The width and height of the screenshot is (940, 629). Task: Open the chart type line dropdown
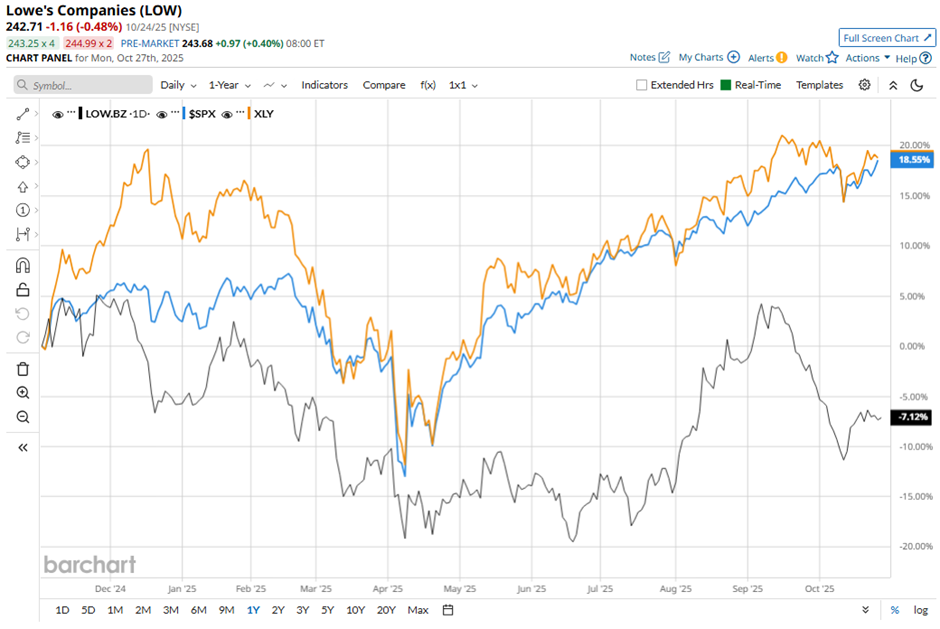pyautogui.click(x=275, y=85)
